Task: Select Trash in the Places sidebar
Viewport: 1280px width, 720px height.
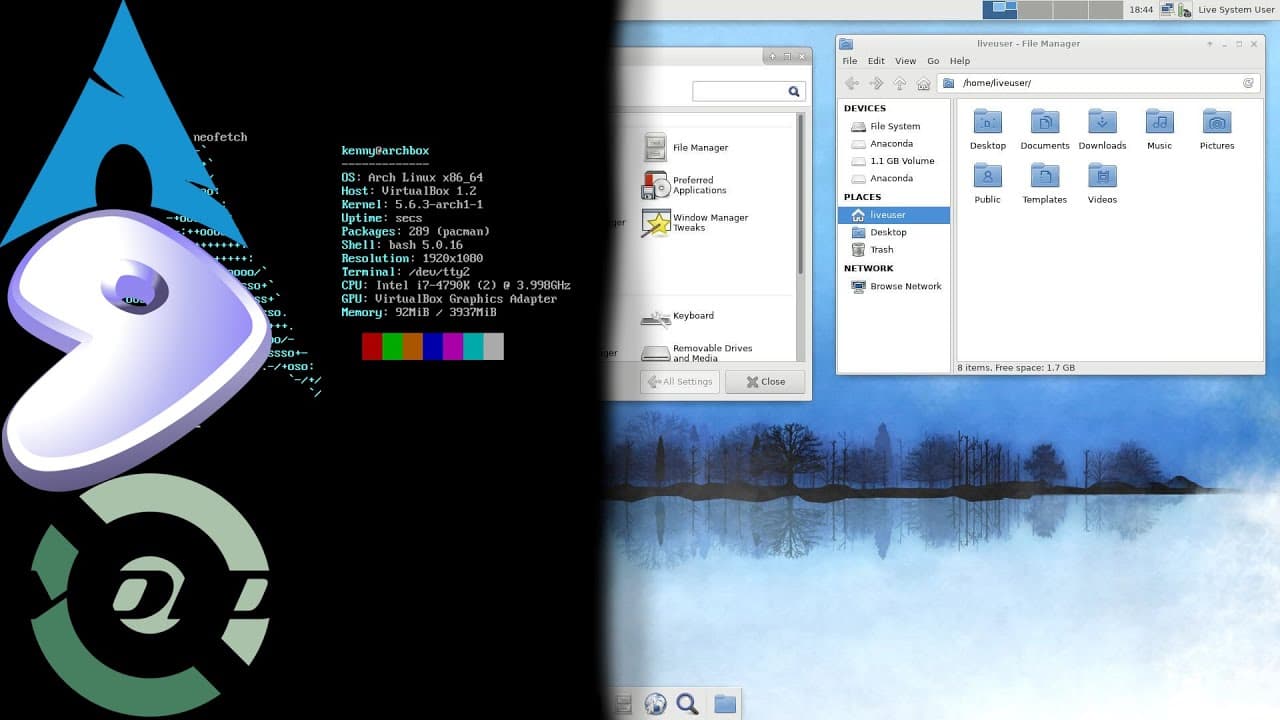Action: point(881,250)
